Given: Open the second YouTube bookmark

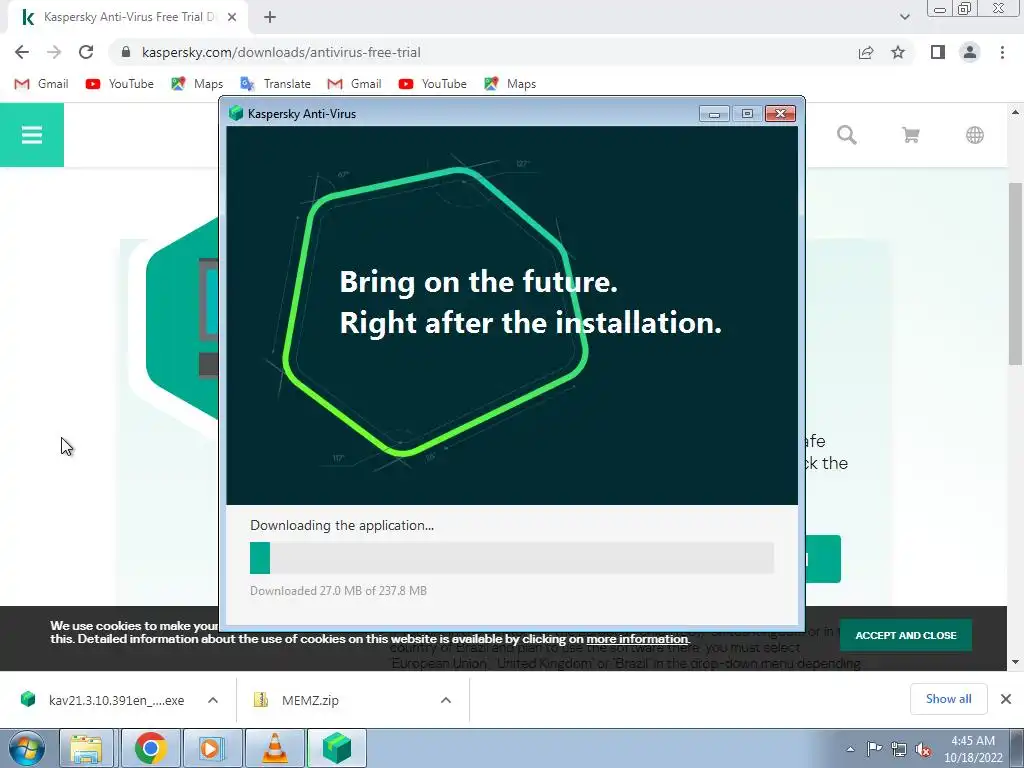Looking at the screenshot, I should pos(432,84).
